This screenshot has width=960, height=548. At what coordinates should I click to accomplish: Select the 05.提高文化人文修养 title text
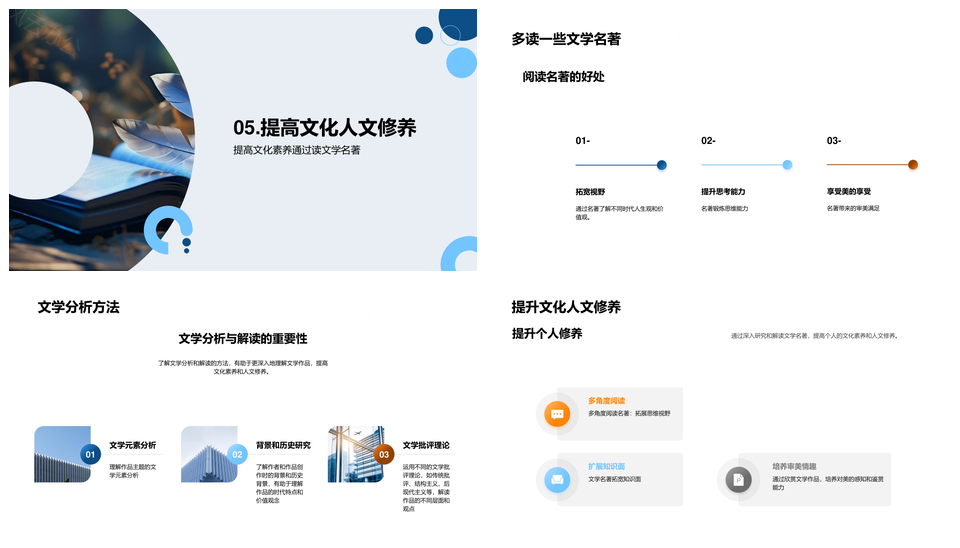pos(324,128)
